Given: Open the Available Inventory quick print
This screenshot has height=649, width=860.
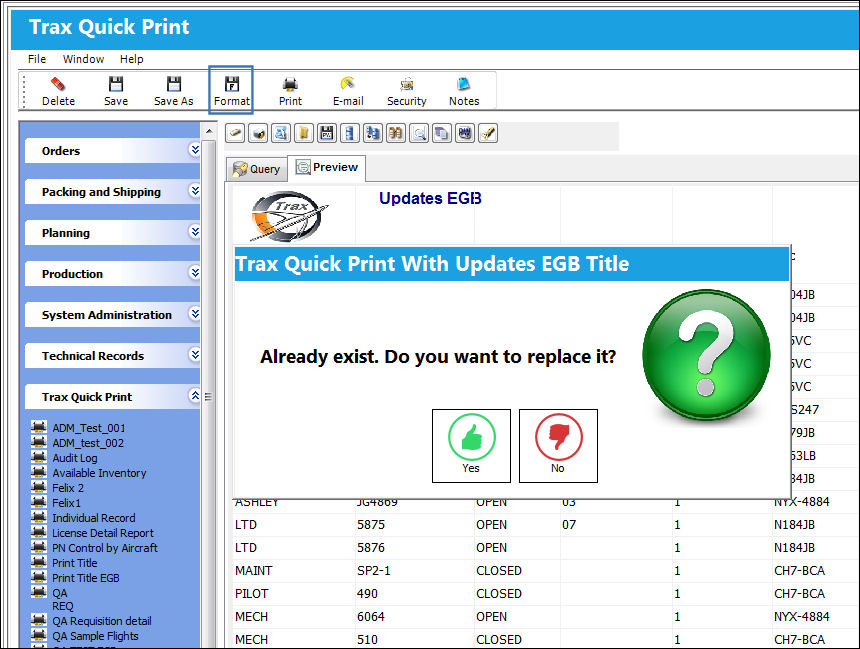Looking at the screenshot, I should (x=99, y=473).
